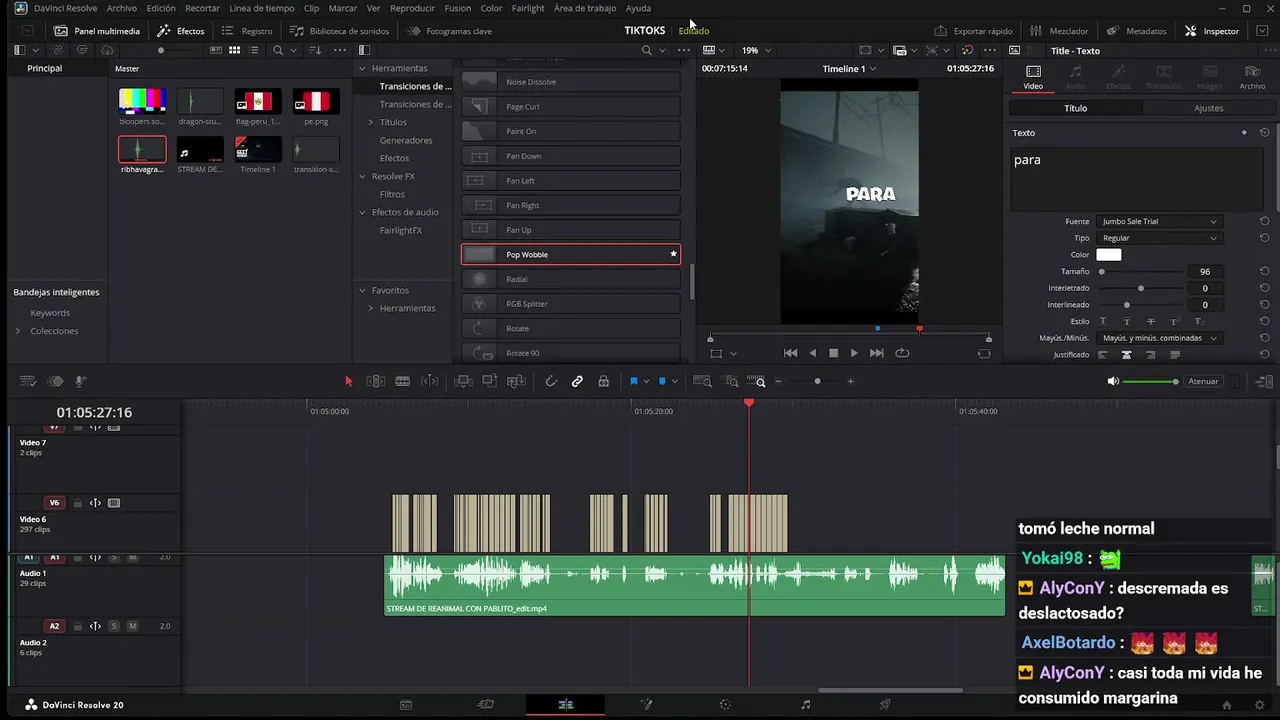Play the timeline in reverse
This screenshot has width=1280, height=720.
point(812,353)
